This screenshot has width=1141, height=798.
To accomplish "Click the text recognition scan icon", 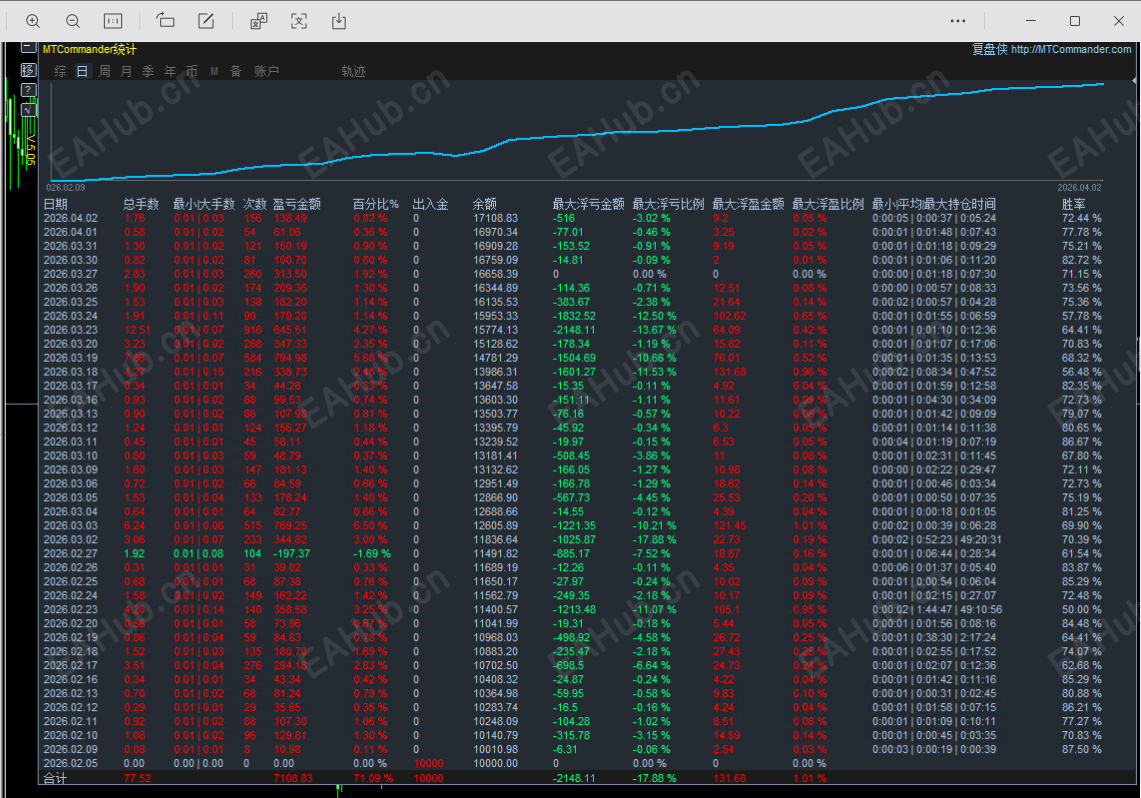I will point(298,21).
